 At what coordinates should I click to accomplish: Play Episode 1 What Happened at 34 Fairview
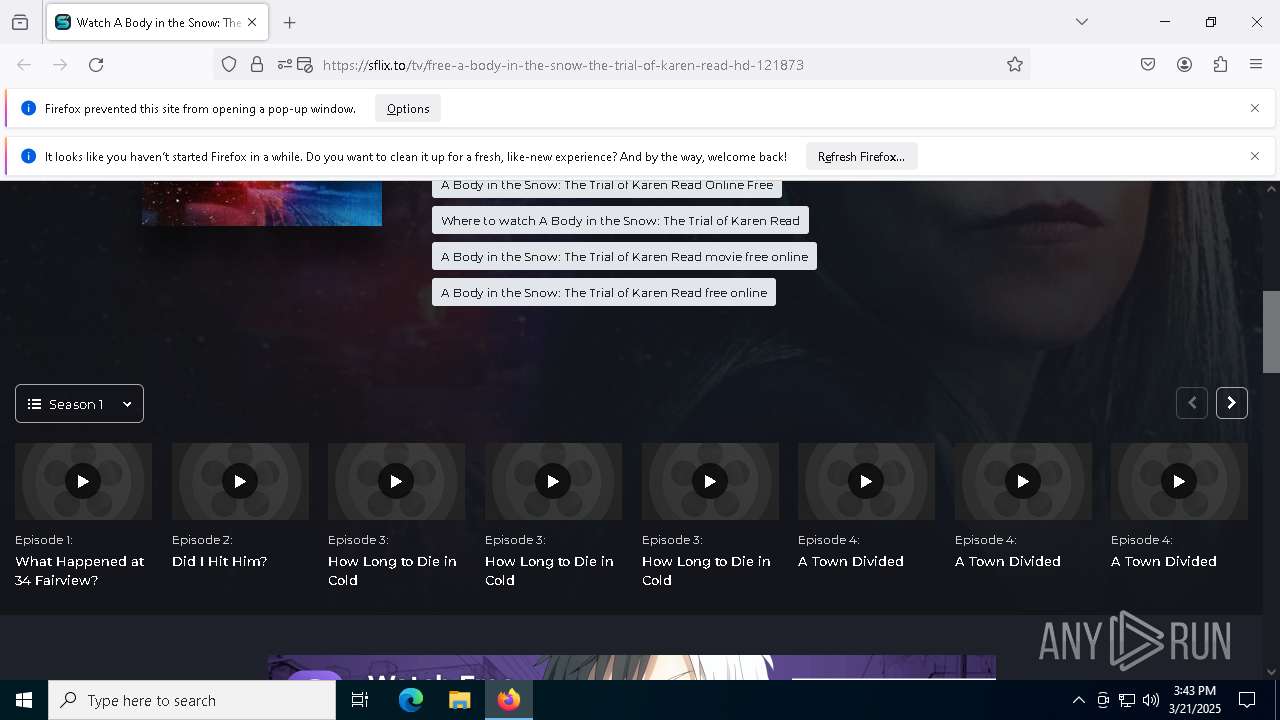pyautogui.click(x=83, y=481)
